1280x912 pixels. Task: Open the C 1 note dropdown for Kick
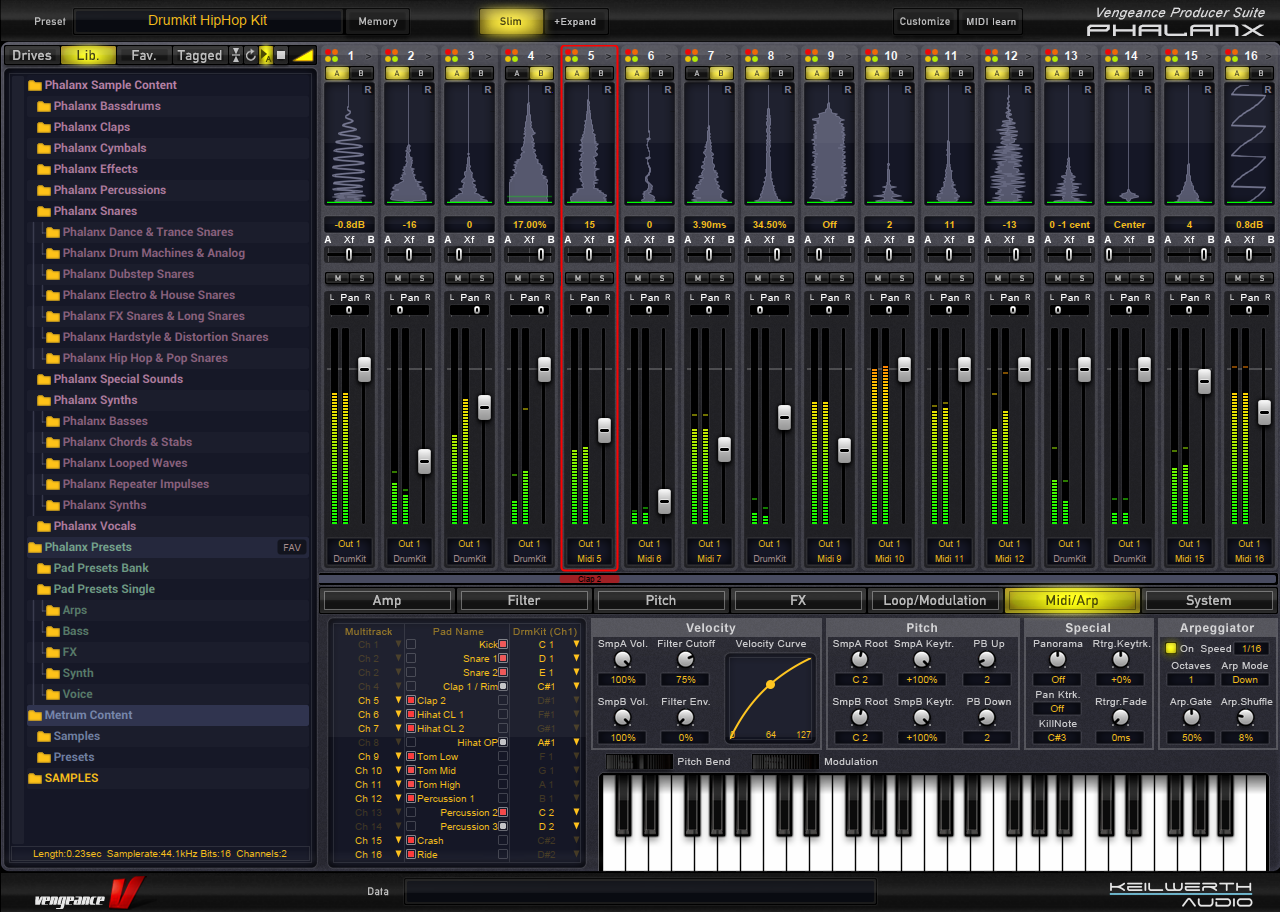coord(576,645)
